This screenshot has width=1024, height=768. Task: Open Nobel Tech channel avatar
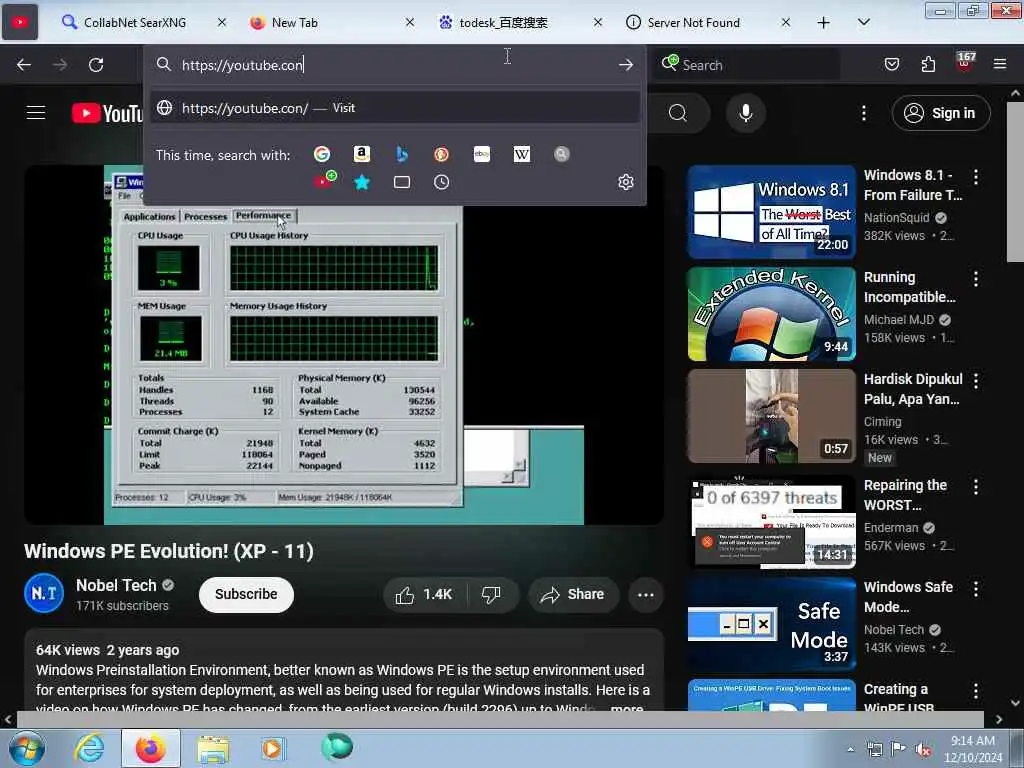[44, 593]
